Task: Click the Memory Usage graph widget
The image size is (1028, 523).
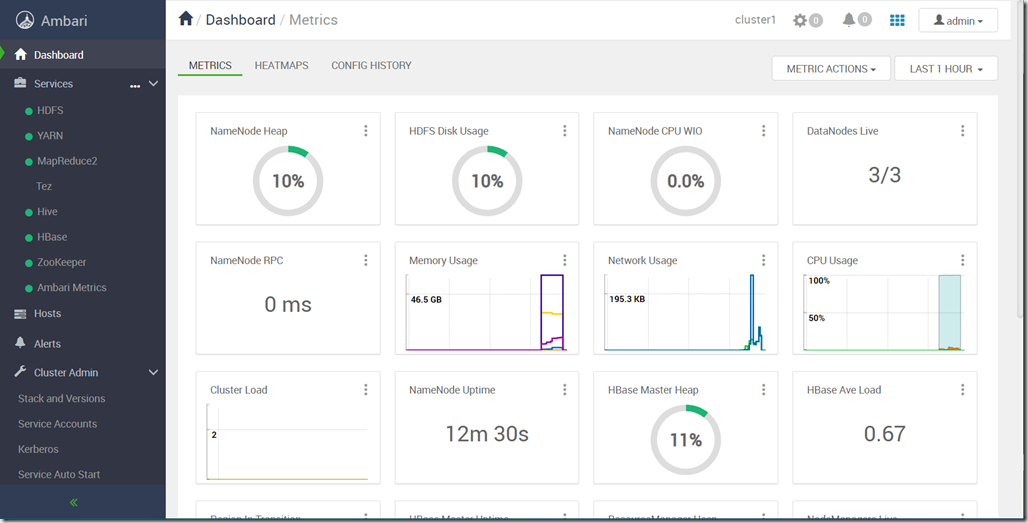Action: [486, 298]
